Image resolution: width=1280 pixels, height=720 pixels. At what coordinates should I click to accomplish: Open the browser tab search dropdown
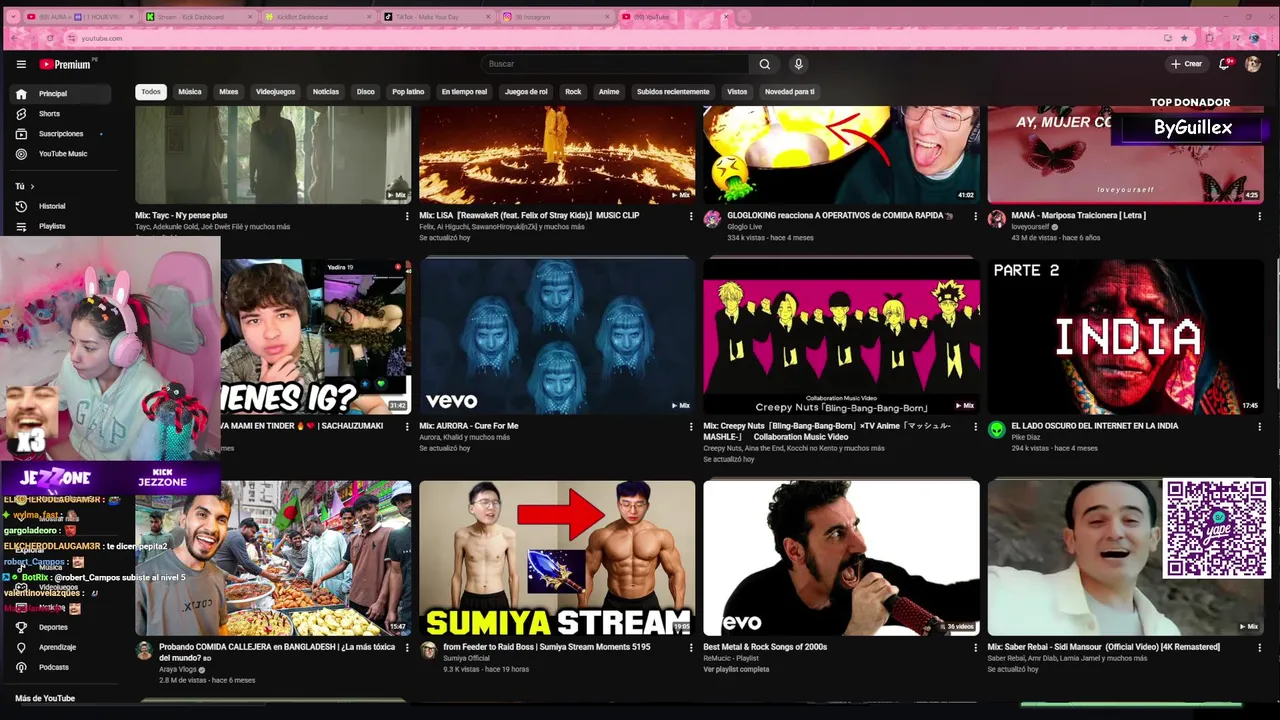[x=14, y=17]
